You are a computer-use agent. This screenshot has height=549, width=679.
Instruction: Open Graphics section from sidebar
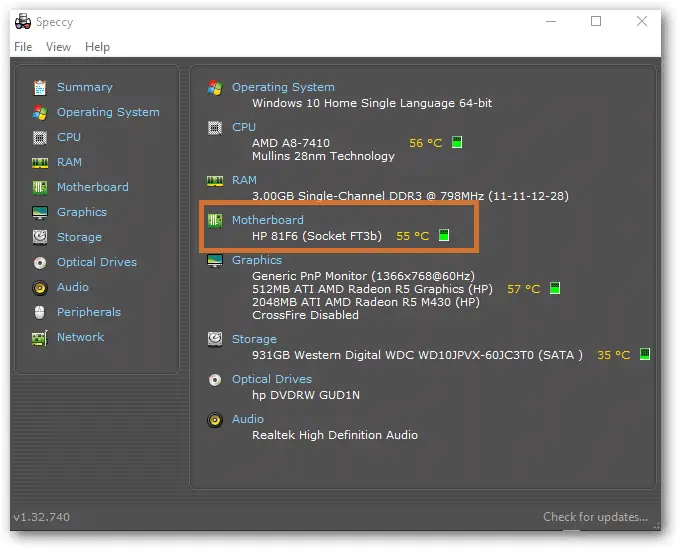coord(82,212)
